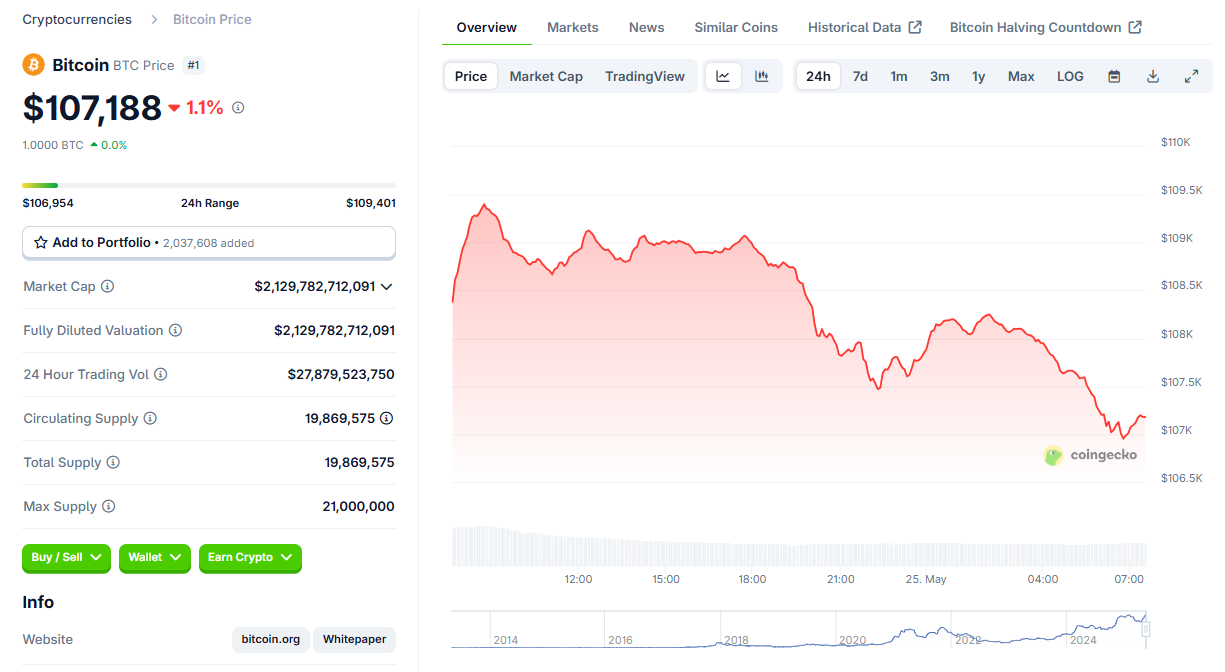Click the Bitcoin logo icon
Screen dimensions: 1225x672
[34, 65]
